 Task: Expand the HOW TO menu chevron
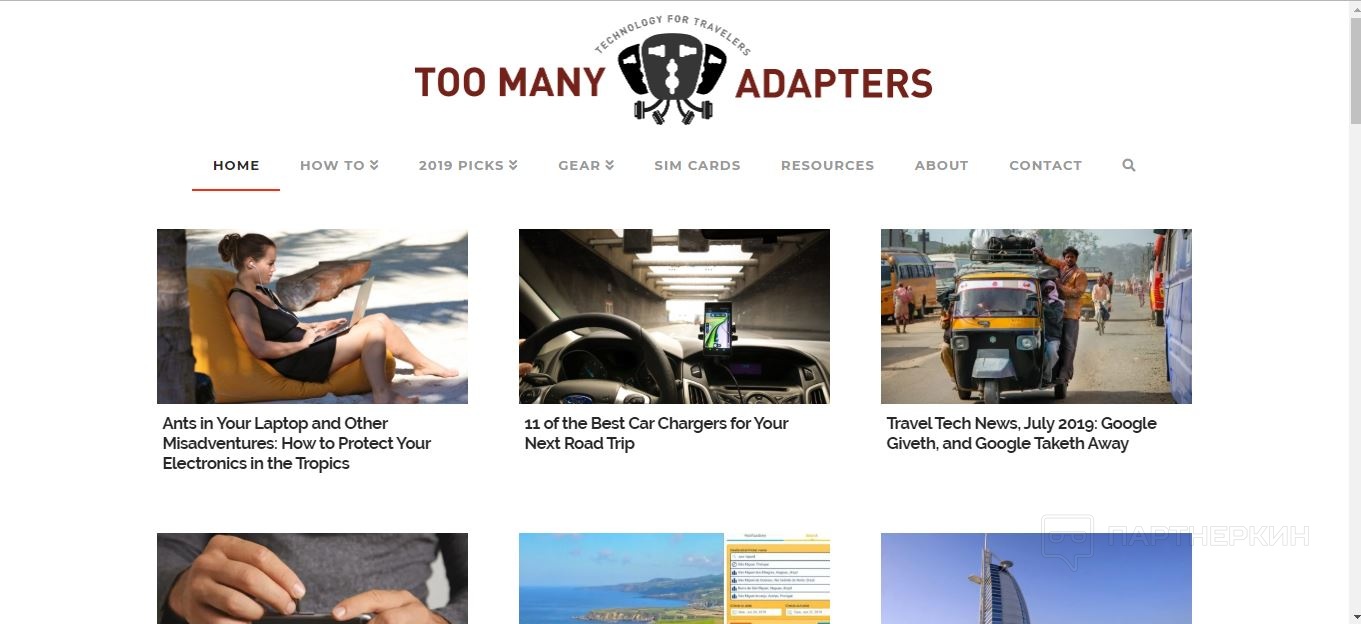pyautogui.click(x=374, y=165)
